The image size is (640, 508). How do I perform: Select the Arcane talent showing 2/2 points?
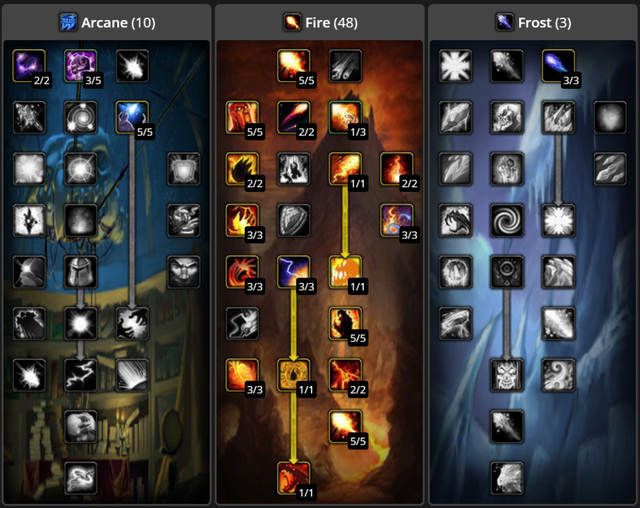[29, 66]
